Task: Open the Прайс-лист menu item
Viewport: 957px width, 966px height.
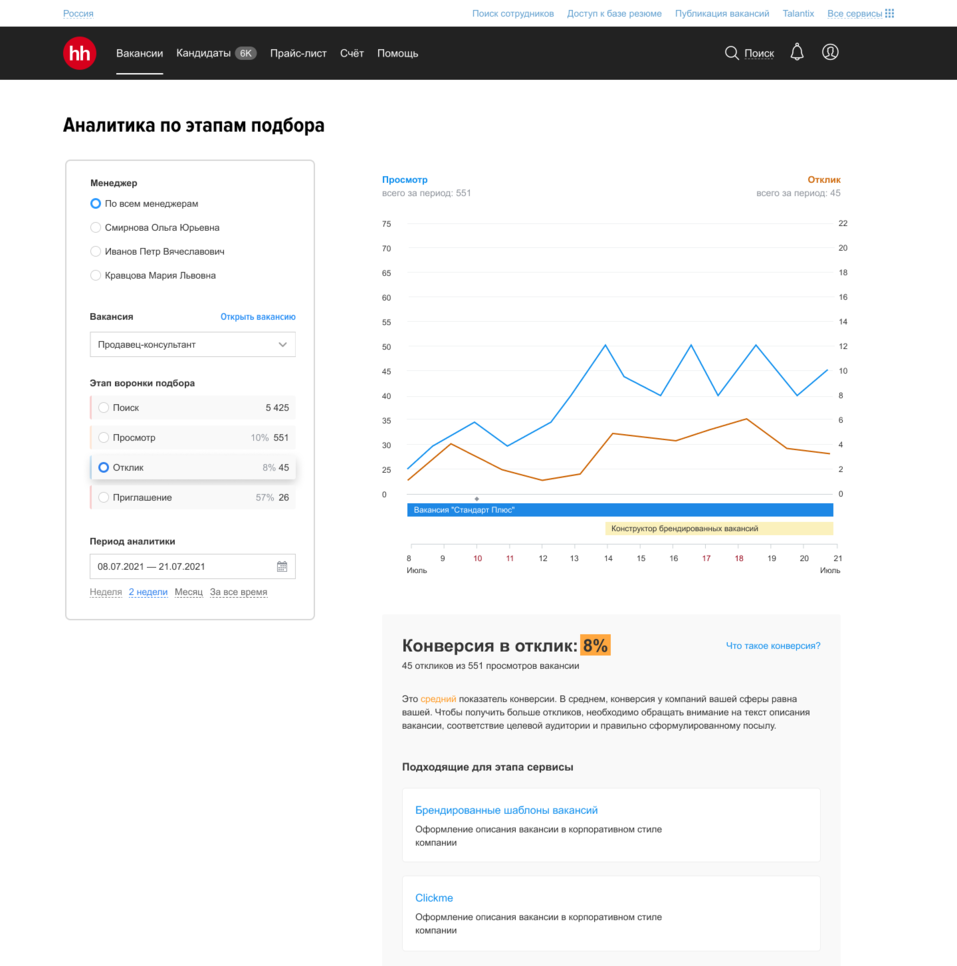Action: (298, 53)
